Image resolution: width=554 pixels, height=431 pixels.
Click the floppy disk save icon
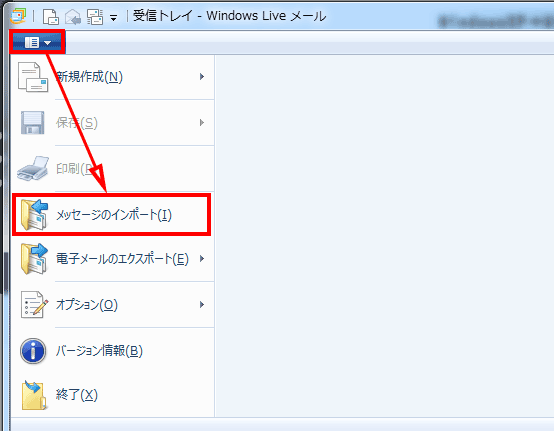coord(33,123)
